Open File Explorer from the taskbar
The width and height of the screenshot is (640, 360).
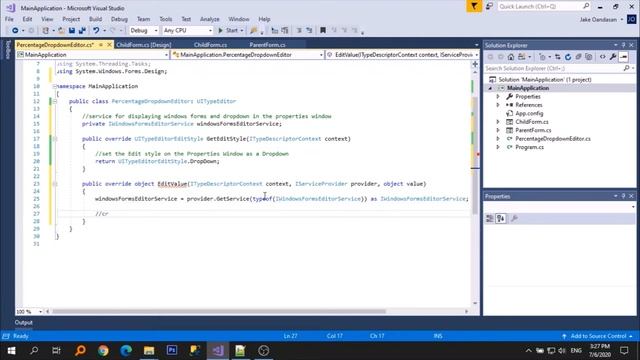(x=149, y=350)
